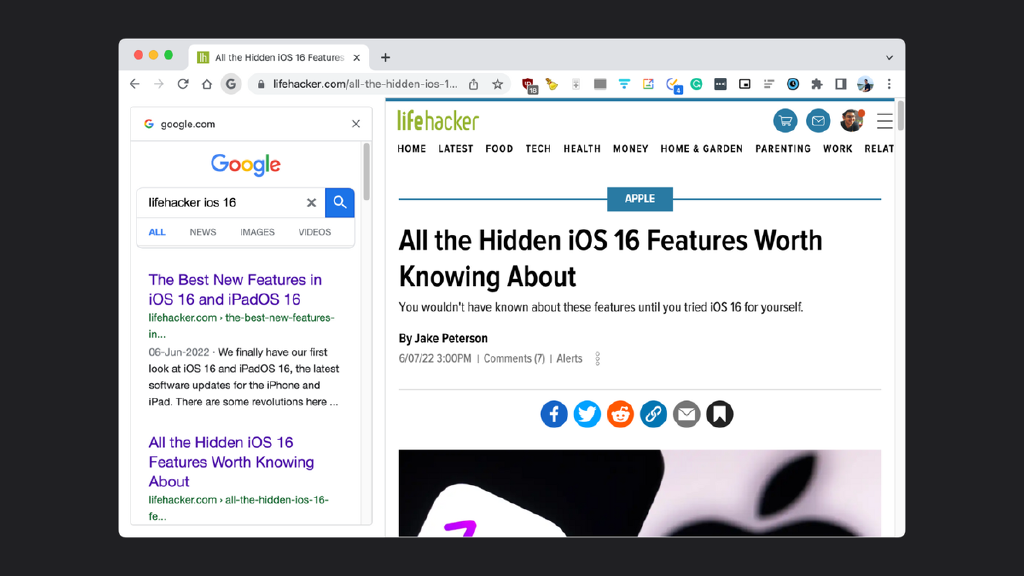
Task: Open the browser home page icon
Action: click(206, 84)
